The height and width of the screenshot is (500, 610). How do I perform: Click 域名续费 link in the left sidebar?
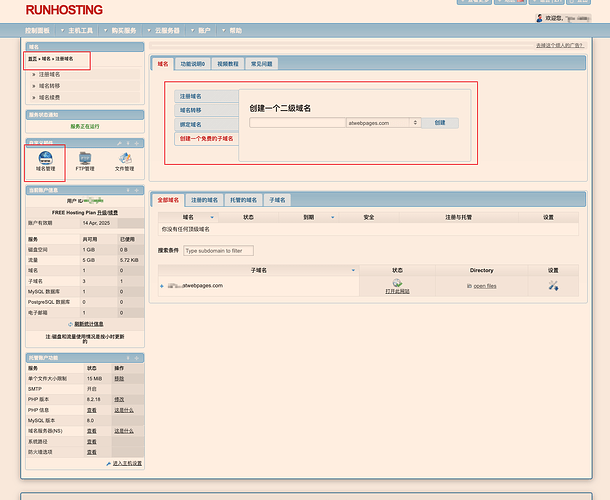coord(49,97)
